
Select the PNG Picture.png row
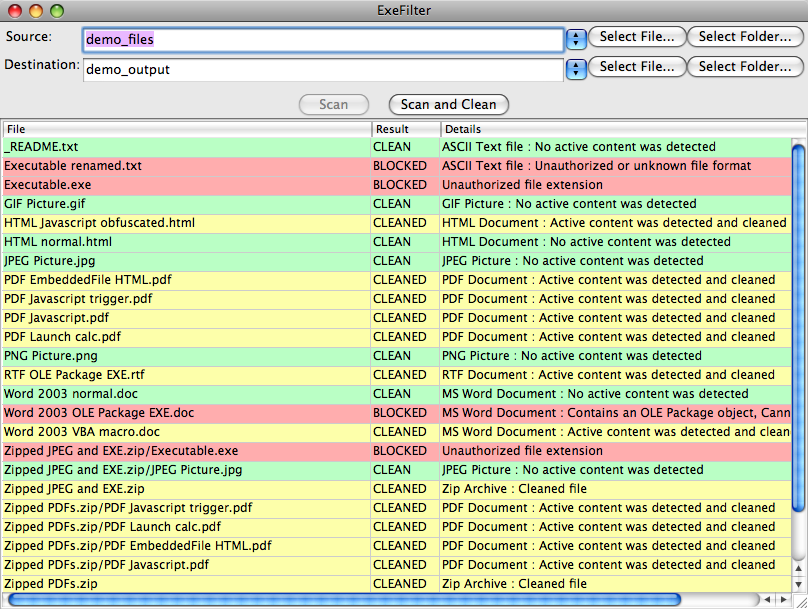click(397, 356)
